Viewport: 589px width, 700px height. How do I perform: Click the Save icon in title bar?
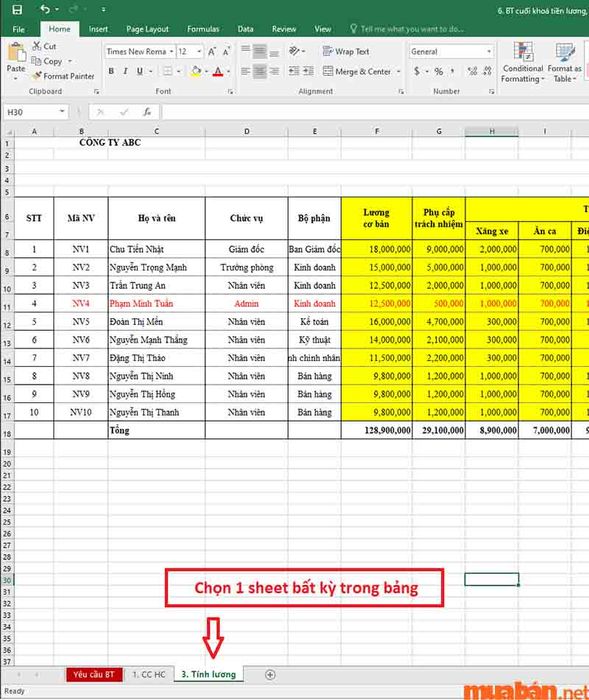[17, 9]
